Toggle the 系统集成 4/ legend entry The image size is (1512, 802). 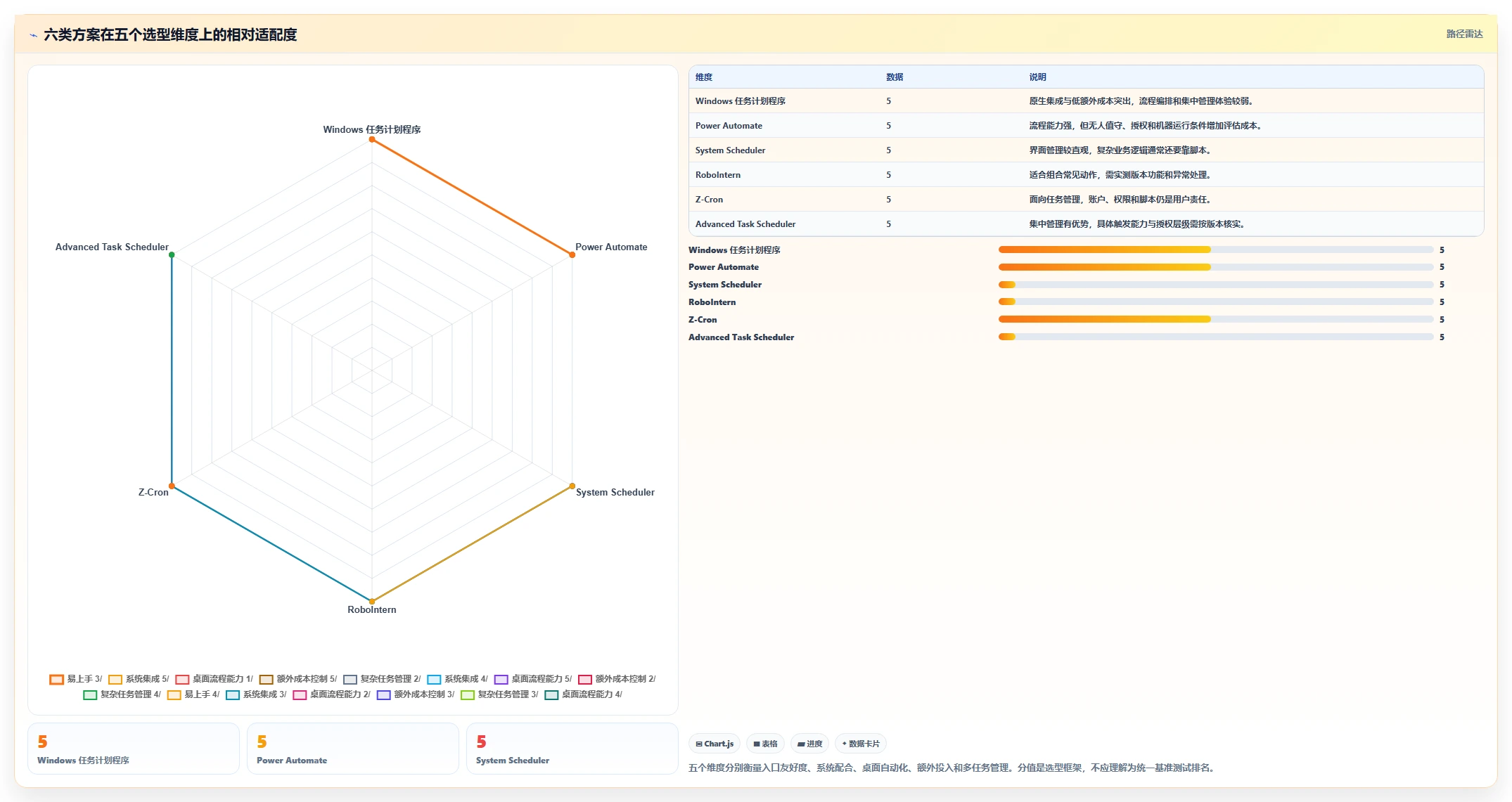[457, 679]
